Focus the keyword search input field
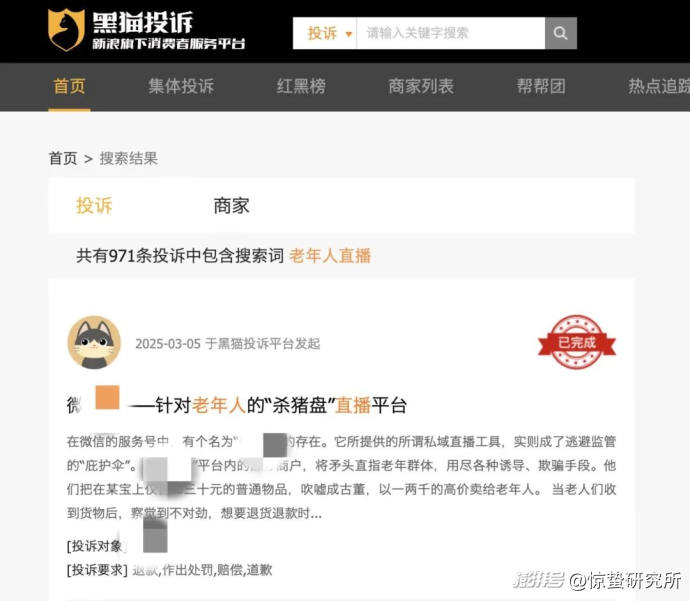This screenshot has width=690, height=601. click(x=451, y=33)
